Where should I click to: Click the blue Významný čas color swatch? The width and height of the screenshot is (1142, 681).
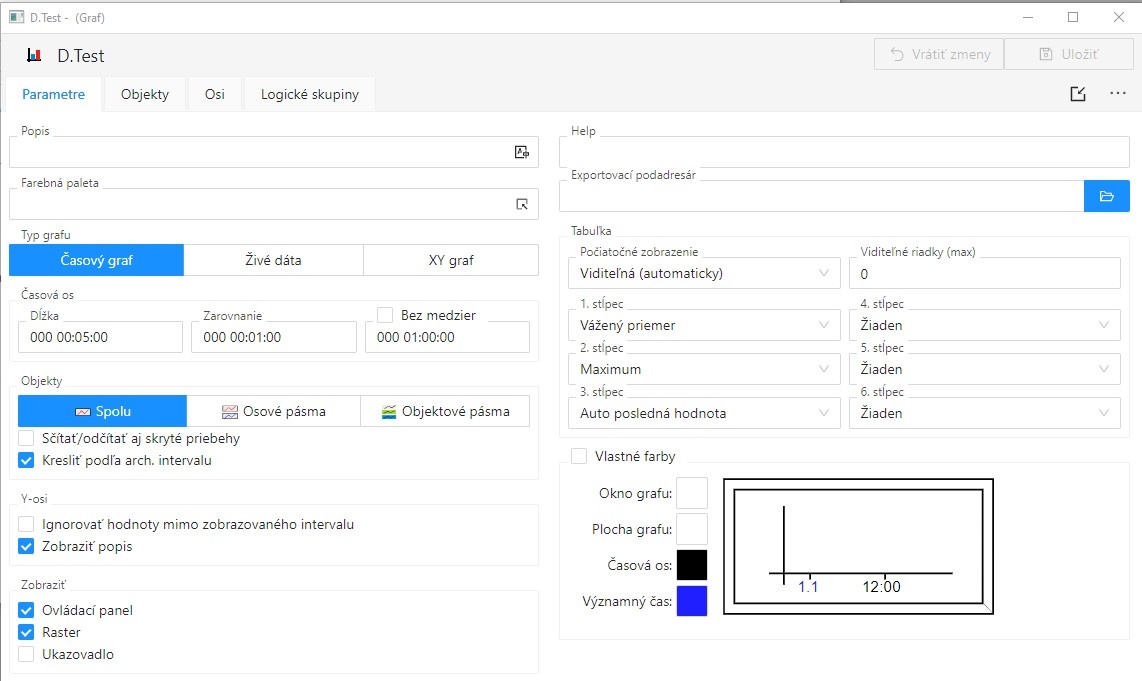[692, 601]
